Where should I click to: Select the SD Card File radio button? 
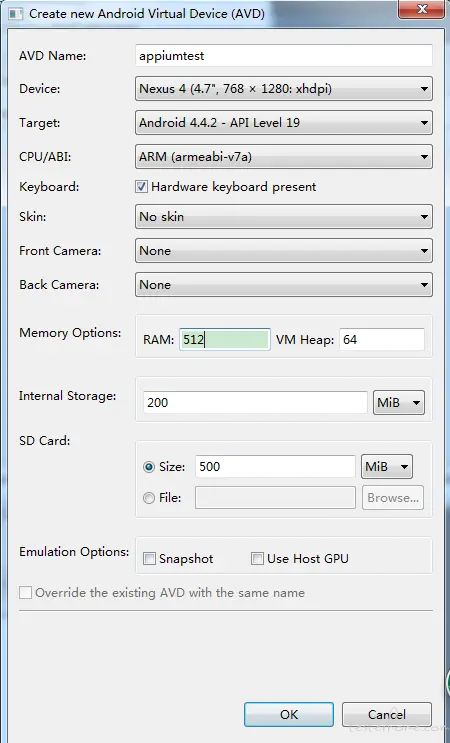(149, 498)
